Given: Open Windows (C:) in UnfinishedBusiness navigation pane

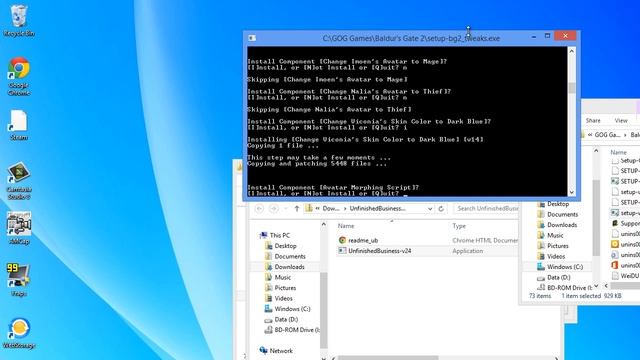Looking at the screenshot, I should pyautogui.click(x=287, y=309).
